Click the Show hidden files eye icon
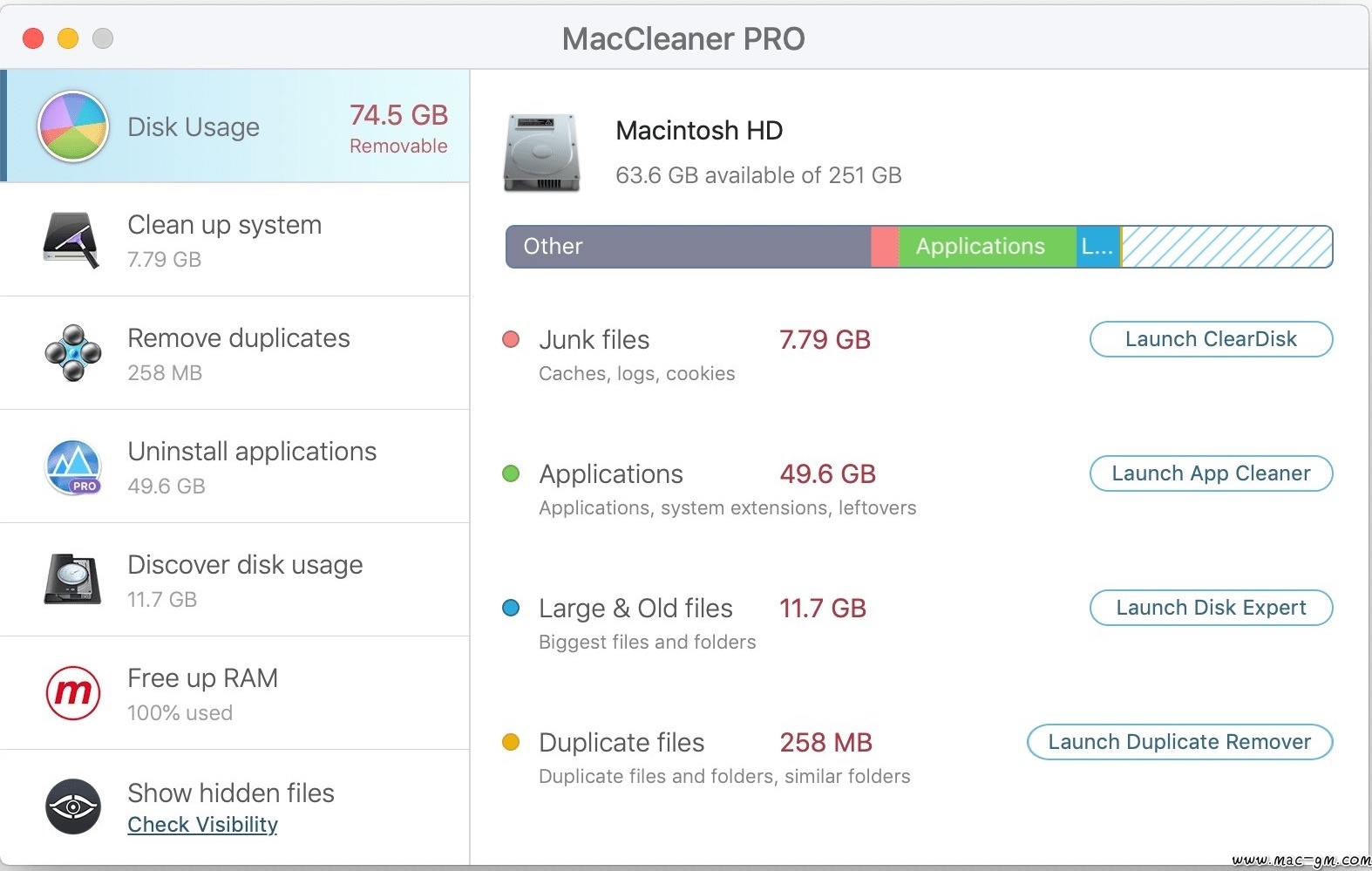The width and height of the screenshot is (1372, 871). click(x=73, y=806)
